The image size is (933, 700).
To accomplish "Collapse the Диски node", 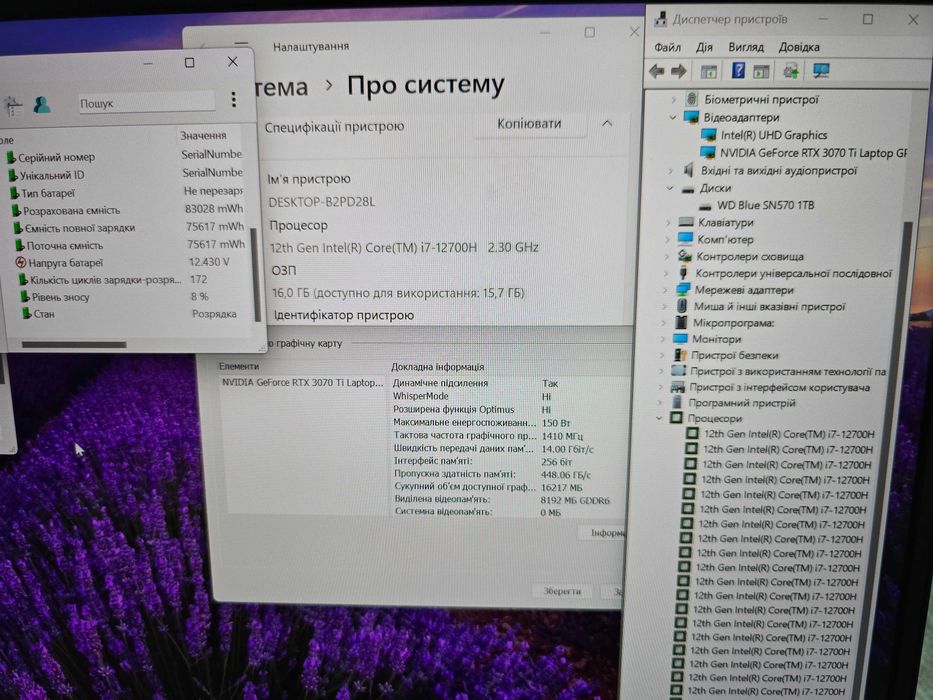I will pos(670,188).
